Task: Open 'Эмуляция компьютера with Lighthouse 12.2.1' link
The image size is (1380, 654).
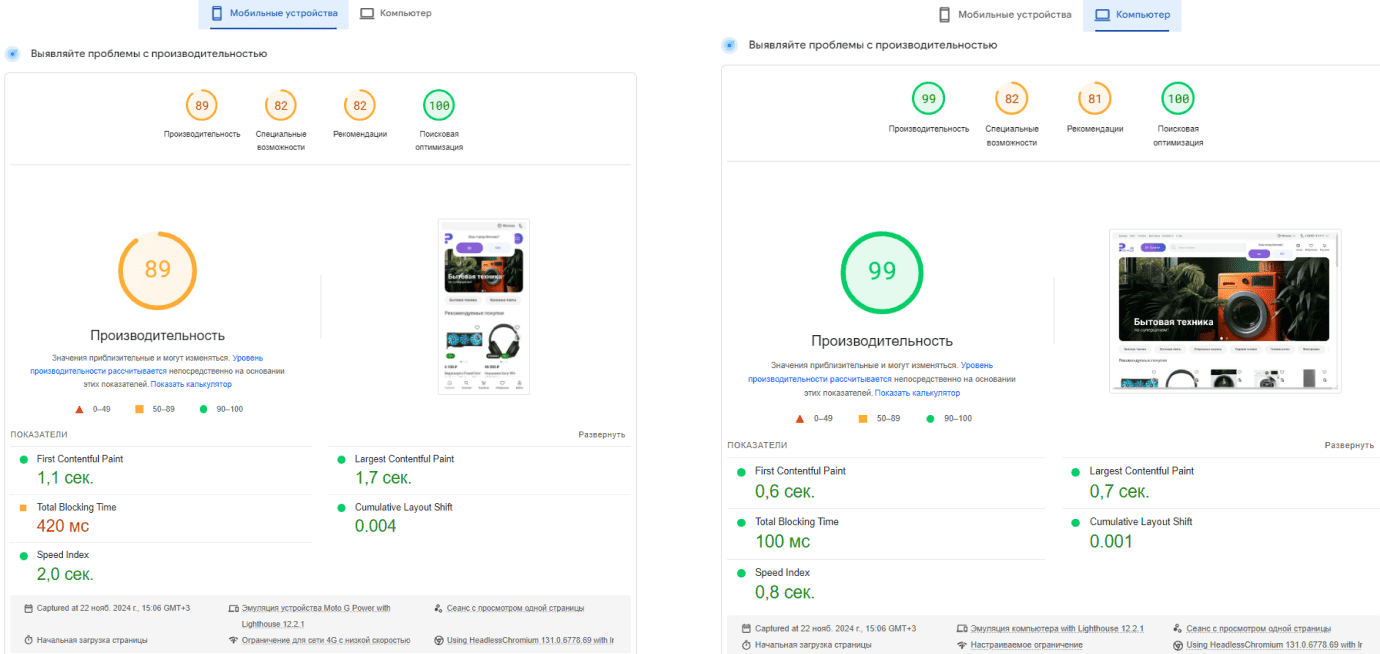Action: pyautogui.click(x=1057, y=629)
